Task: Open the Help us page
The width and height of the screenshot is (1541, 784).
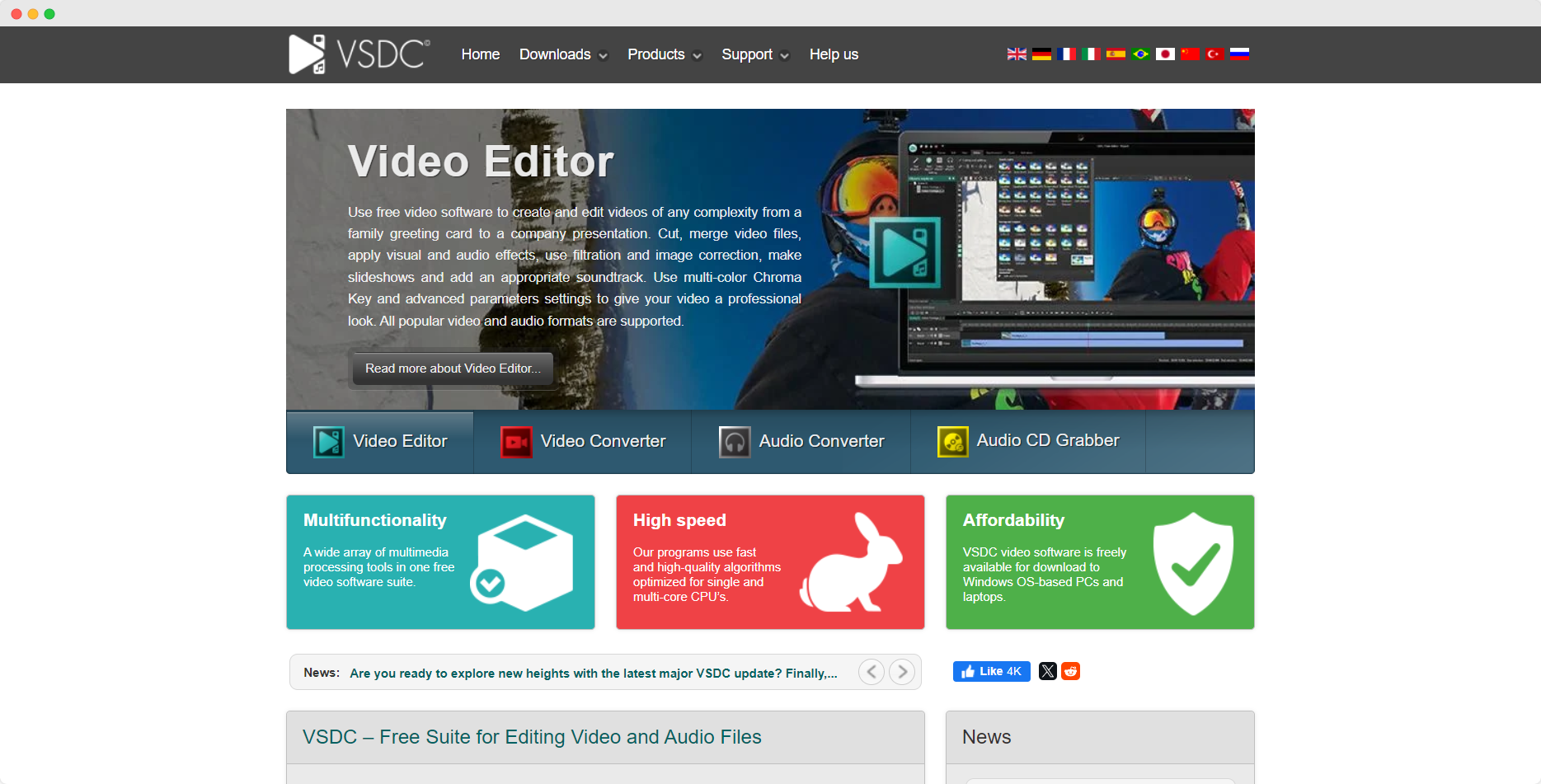Action: pyautogui.click(x=834, y=54)
